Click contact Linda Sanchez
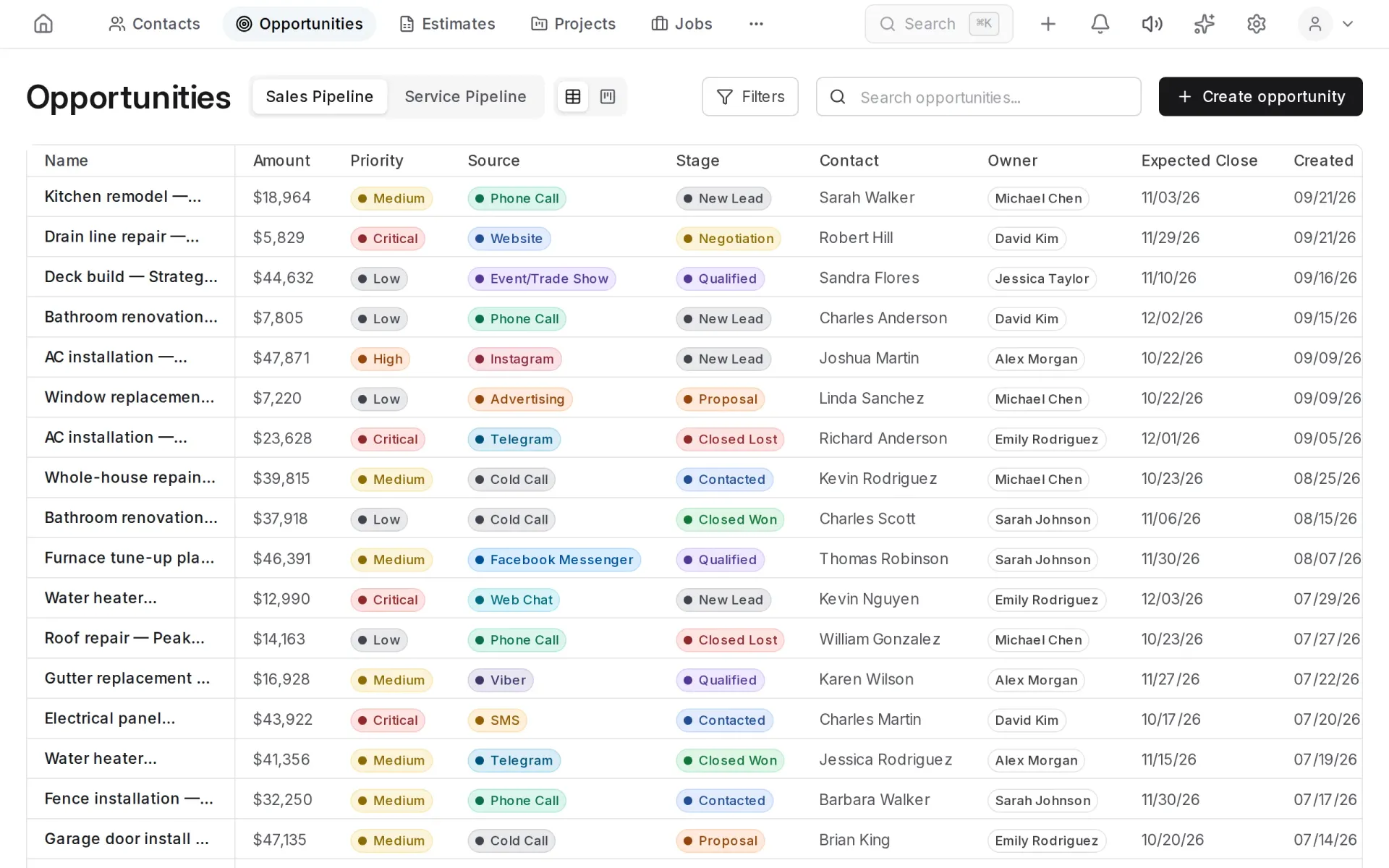This screenshot has height=868, width=1389. [871, 399]
